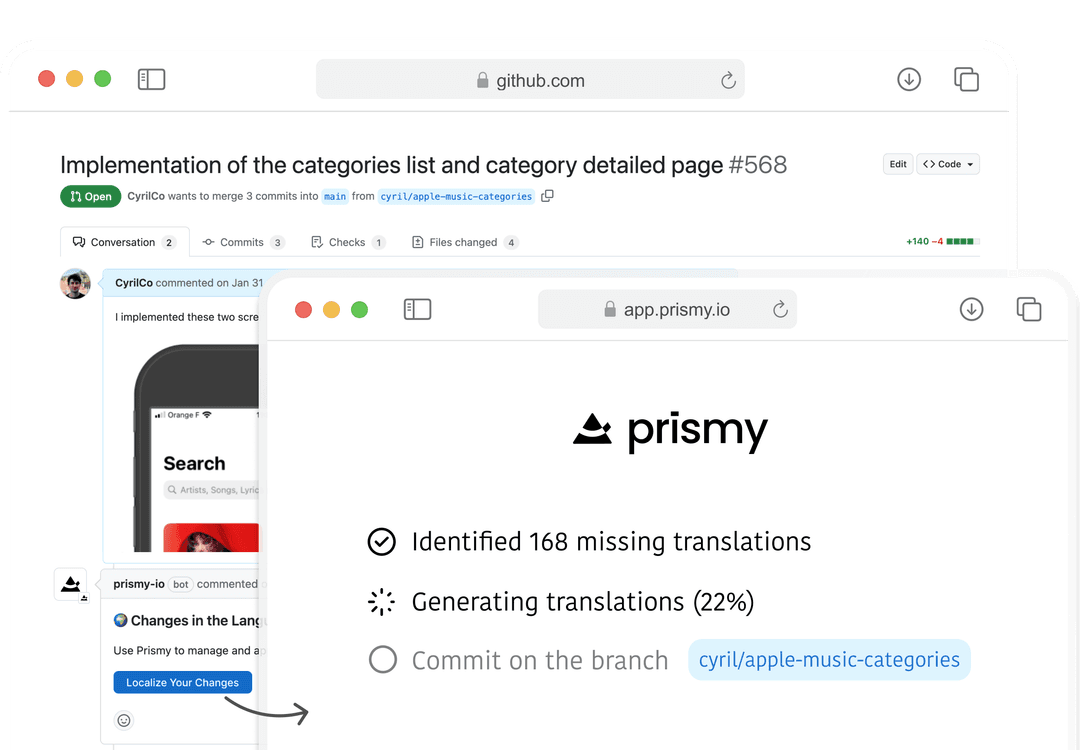Open the Files changed tab
This screenshot has height=750, width=1080.
click(464, 242)
